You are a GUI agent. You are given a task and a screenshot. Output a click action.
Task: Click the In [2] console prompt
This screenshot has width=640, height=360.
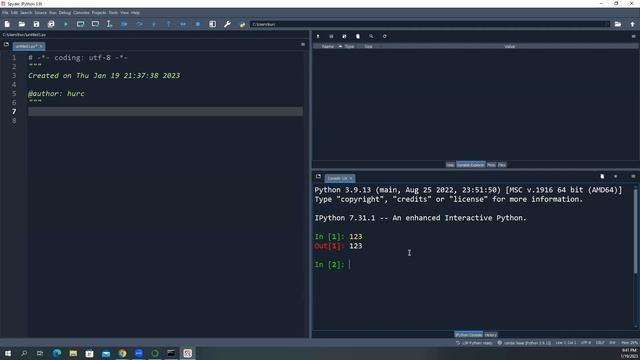click(329, 264)
